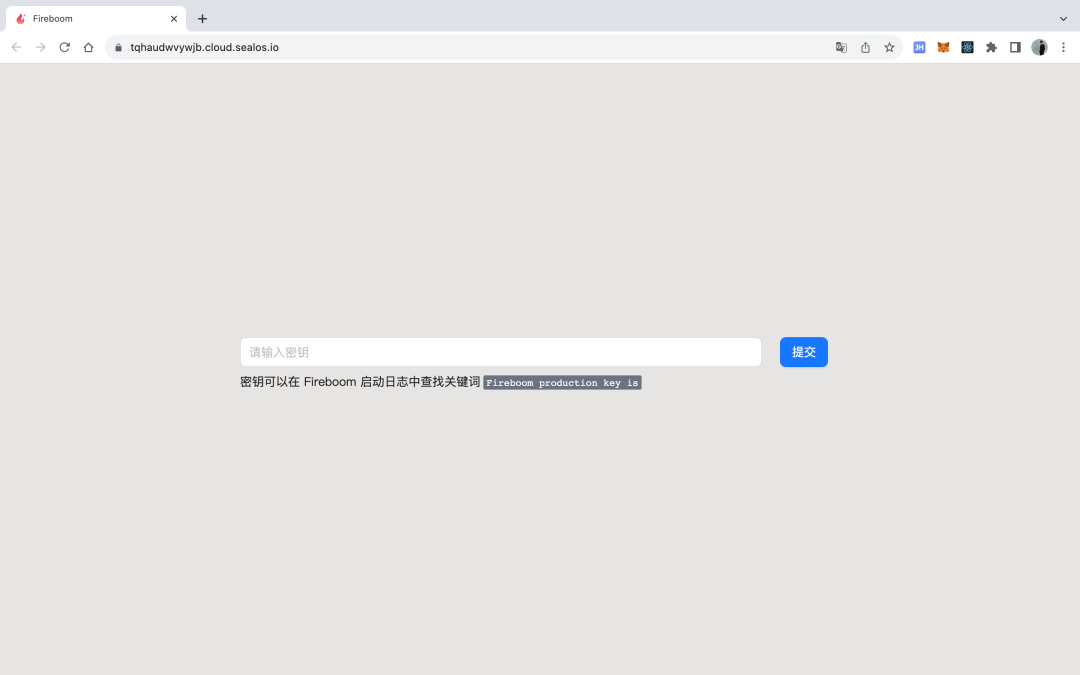Open the Chrome three-dot menu
The image size is (1080, 675).
pos(1063,48)
